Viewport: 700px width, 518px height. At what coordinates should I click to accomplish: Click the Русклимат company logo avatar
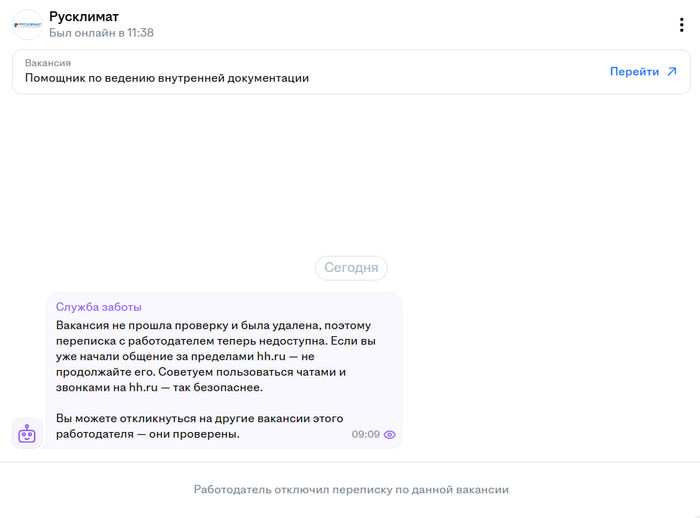tap(28, 25)
